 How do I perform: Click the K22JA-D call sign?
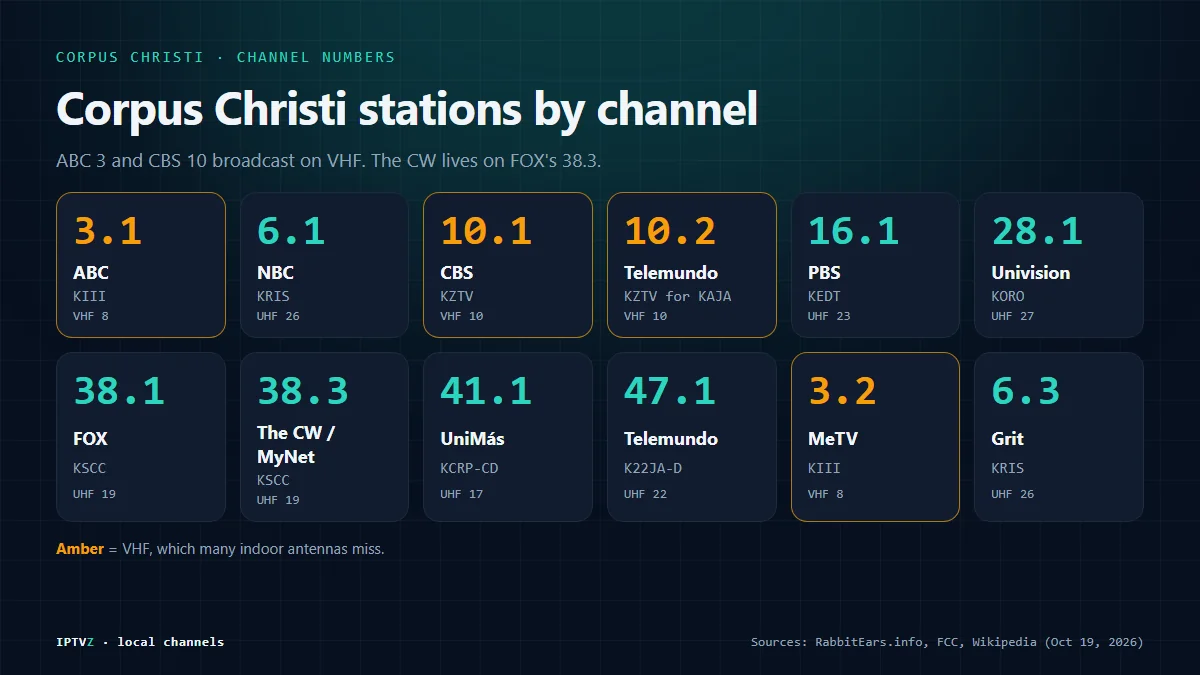653,468
